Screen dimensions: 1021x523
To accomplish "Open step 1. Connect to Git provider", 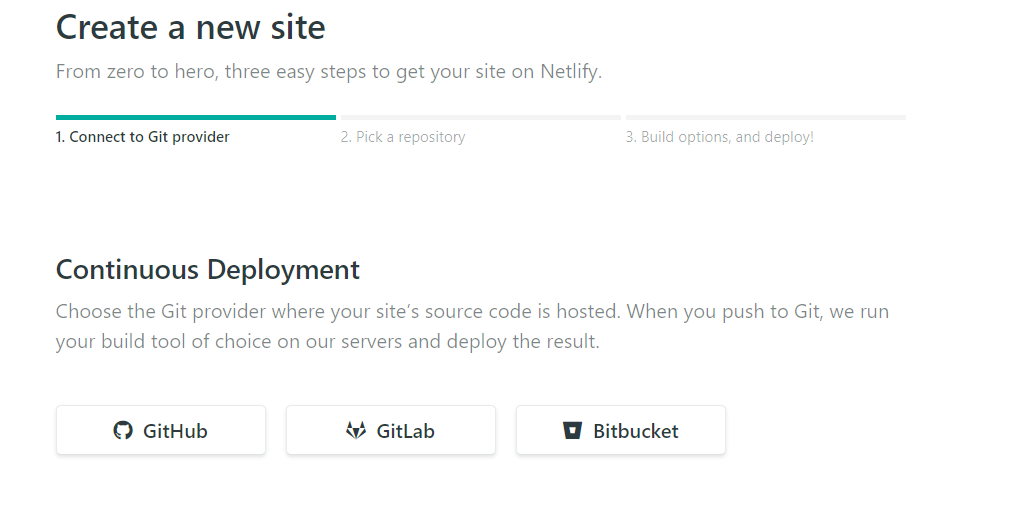I will pos(143,137).
